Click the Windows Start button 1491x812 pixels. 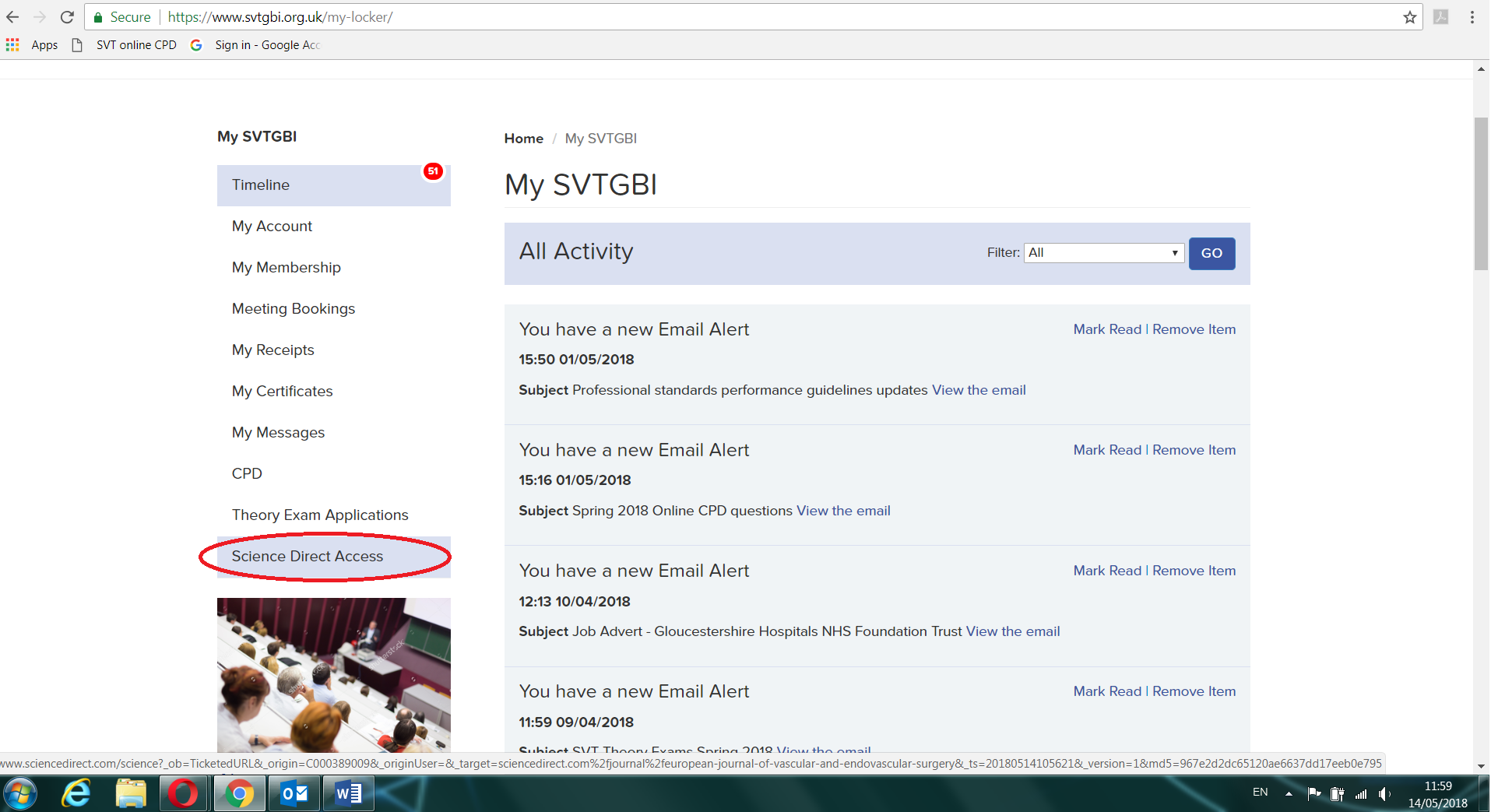click(x=20, y=793)
